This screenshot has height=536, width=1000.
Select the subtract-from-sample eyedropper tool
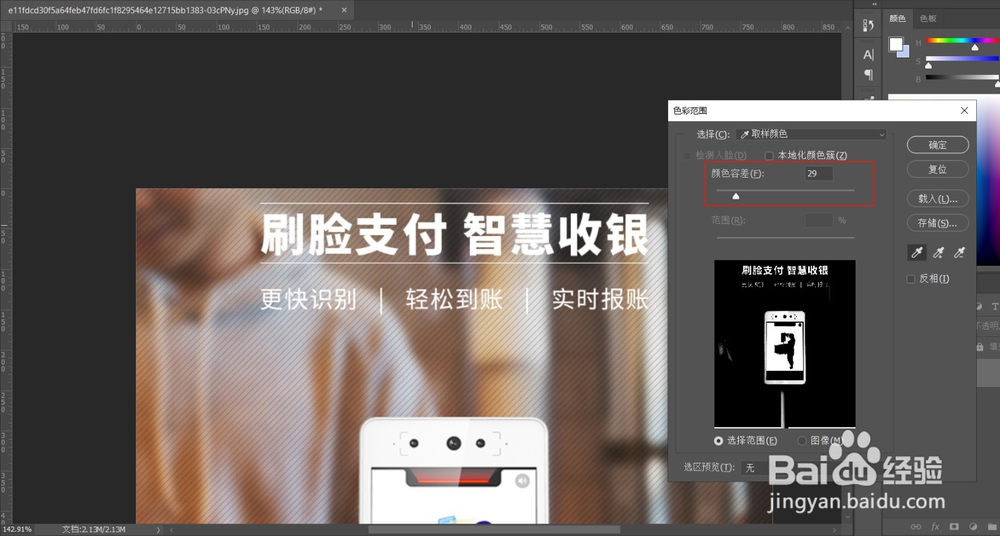(959, 253)
